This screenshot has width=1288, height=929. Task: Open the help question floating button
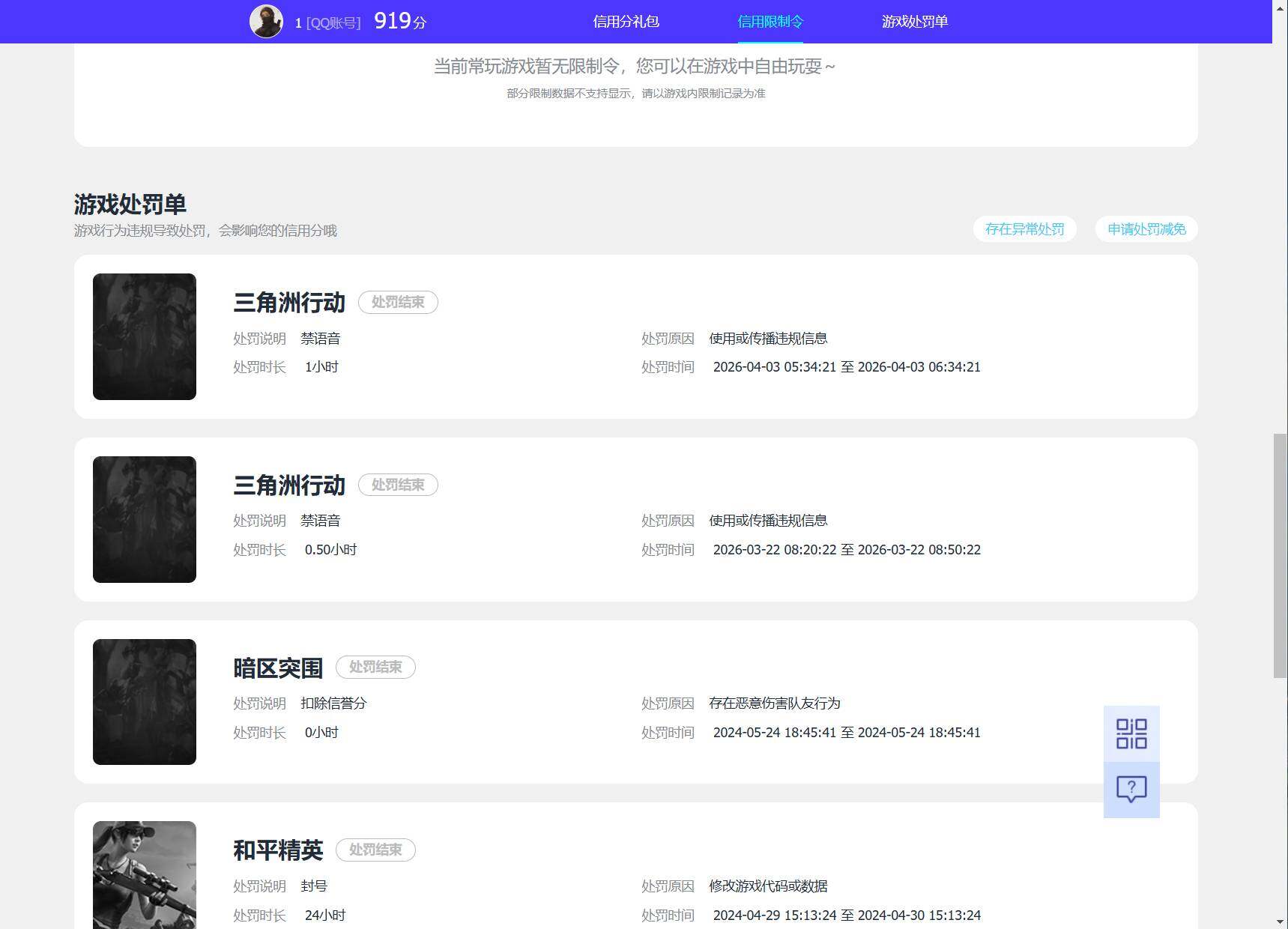(x=1131, y=790)
